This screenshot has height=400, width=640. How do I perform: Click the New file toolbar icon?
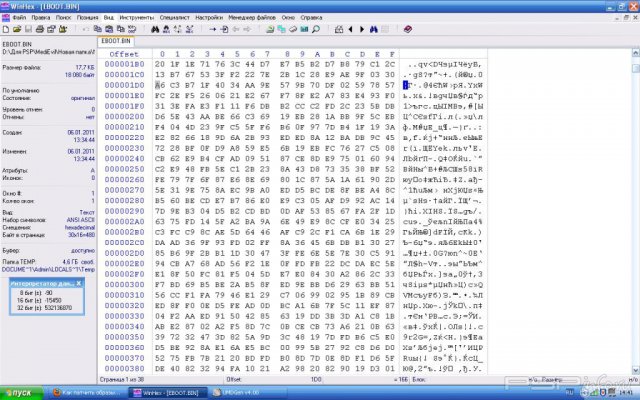click(x=6, y=29)
